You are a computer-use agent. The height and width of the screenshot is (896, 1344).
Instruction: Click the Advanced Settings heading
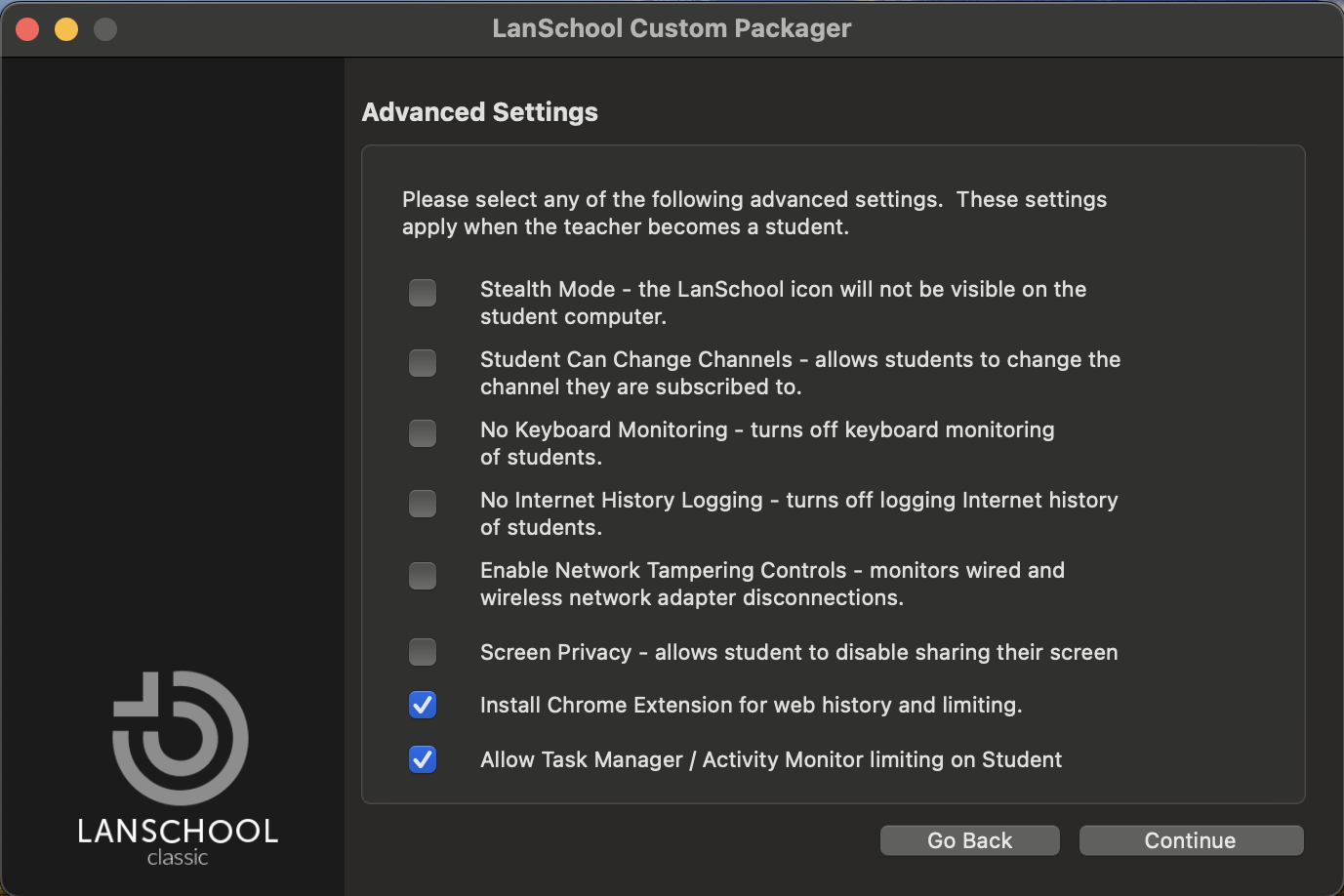pyautogui.click(x=480, y=112)
